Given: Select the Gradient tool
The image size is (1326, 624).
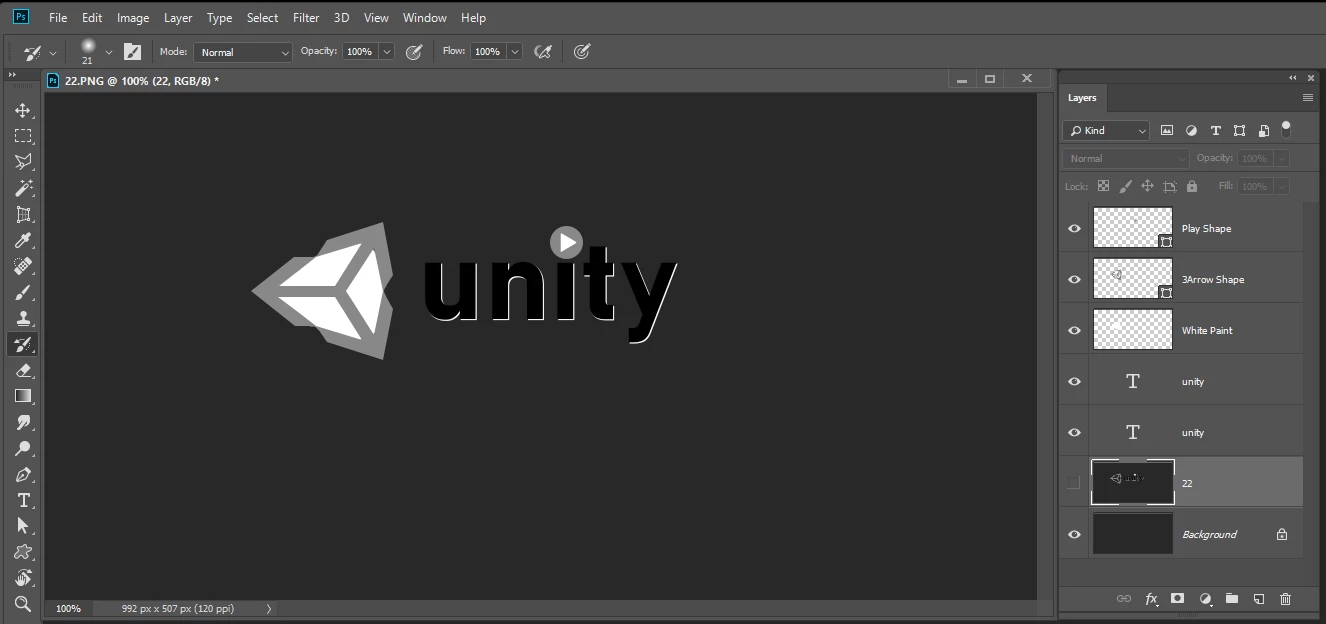Looking at the screenshot, I should coord(23,396).
